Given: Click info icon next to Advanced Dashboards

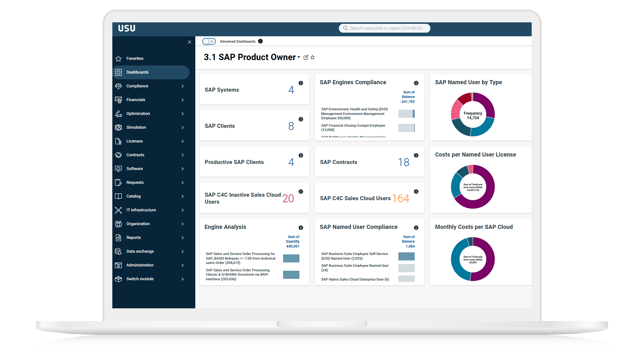Looking at the screenshot, I should [260, 41].
